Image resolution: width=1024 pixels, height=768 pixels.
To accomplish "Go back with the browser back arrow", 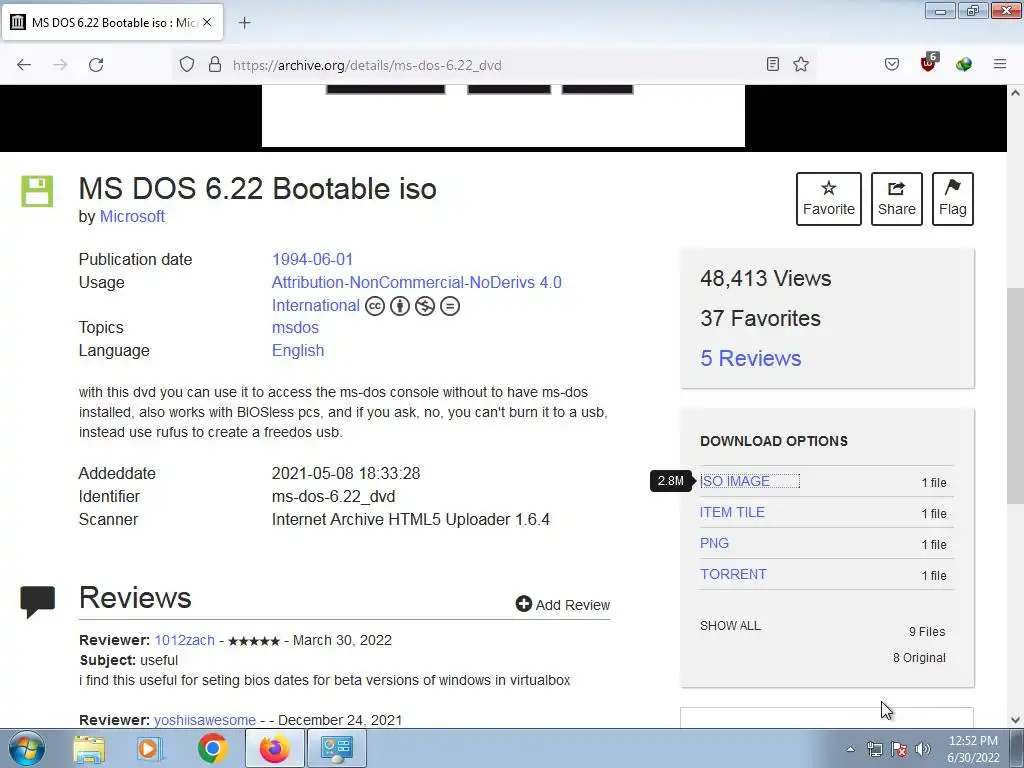I will coord(24,65).
